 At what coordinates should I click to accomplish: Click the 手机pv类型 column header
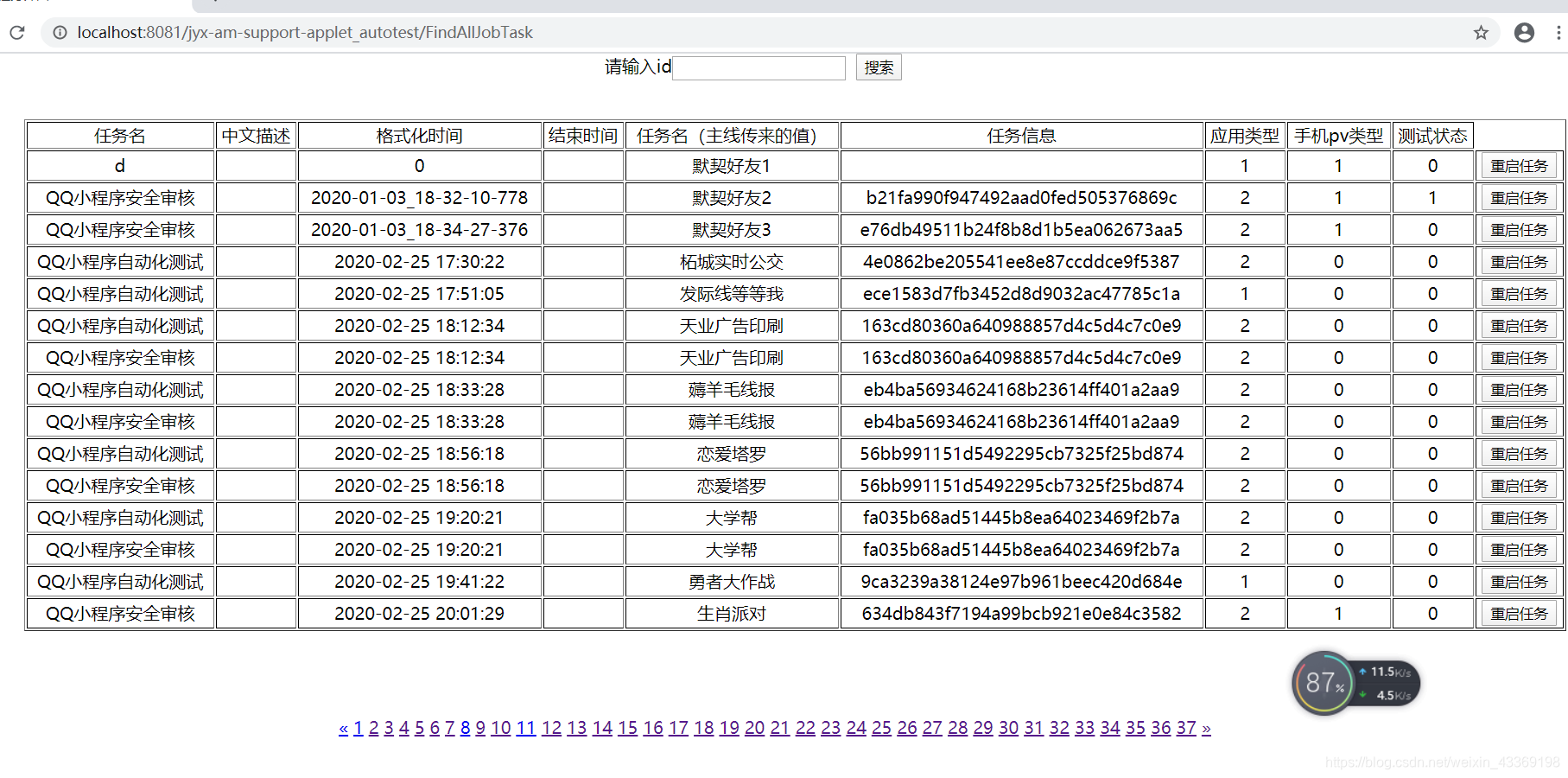tap(1338, 136)
